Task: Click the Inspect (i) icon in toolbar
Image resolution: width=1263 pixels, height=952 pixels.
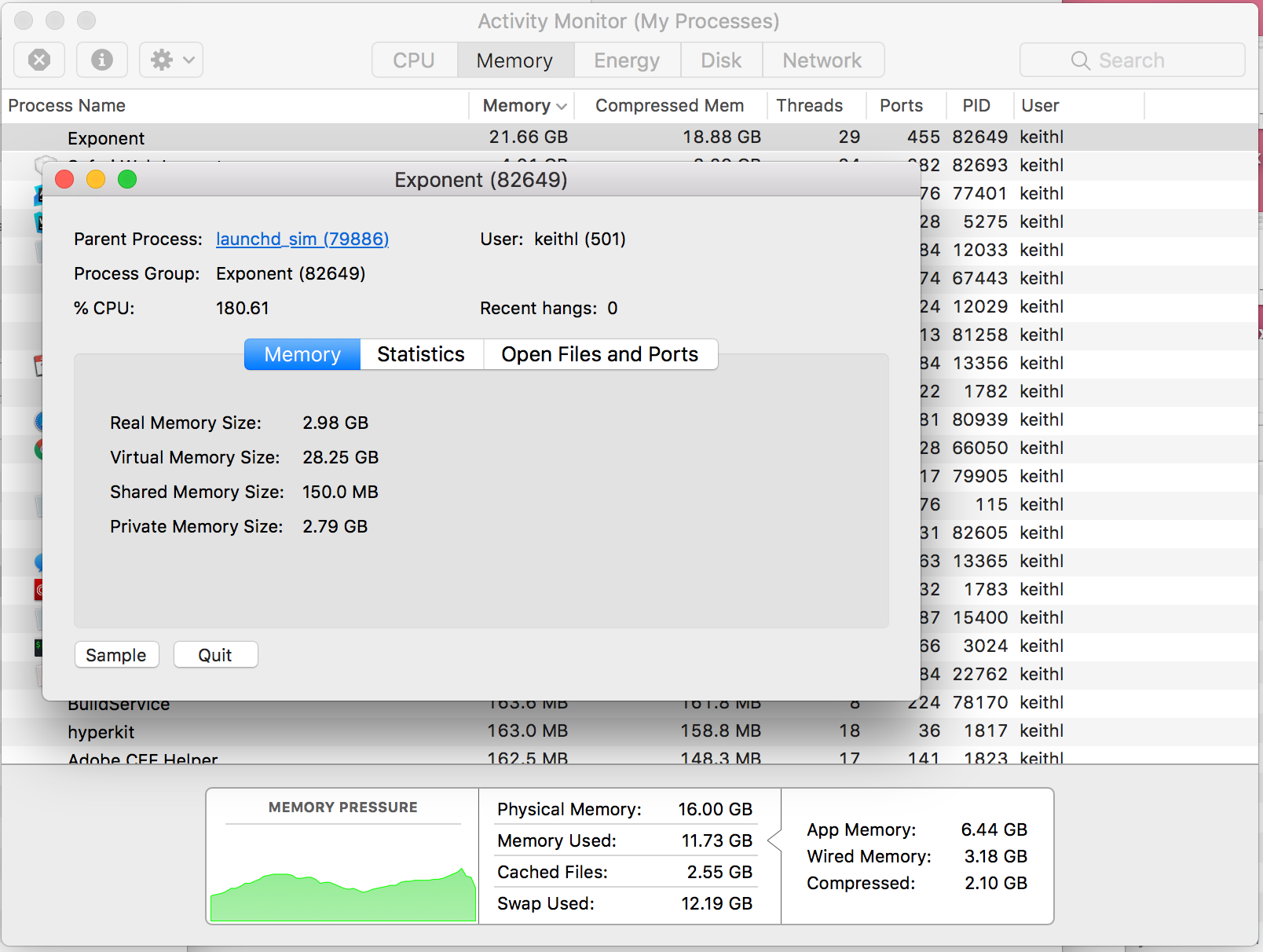Action: (101, 60)
